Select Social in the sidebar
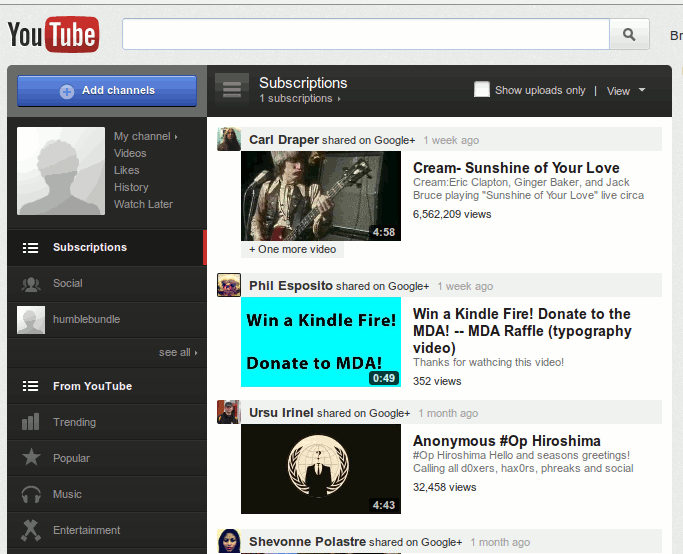 (107, 284)
